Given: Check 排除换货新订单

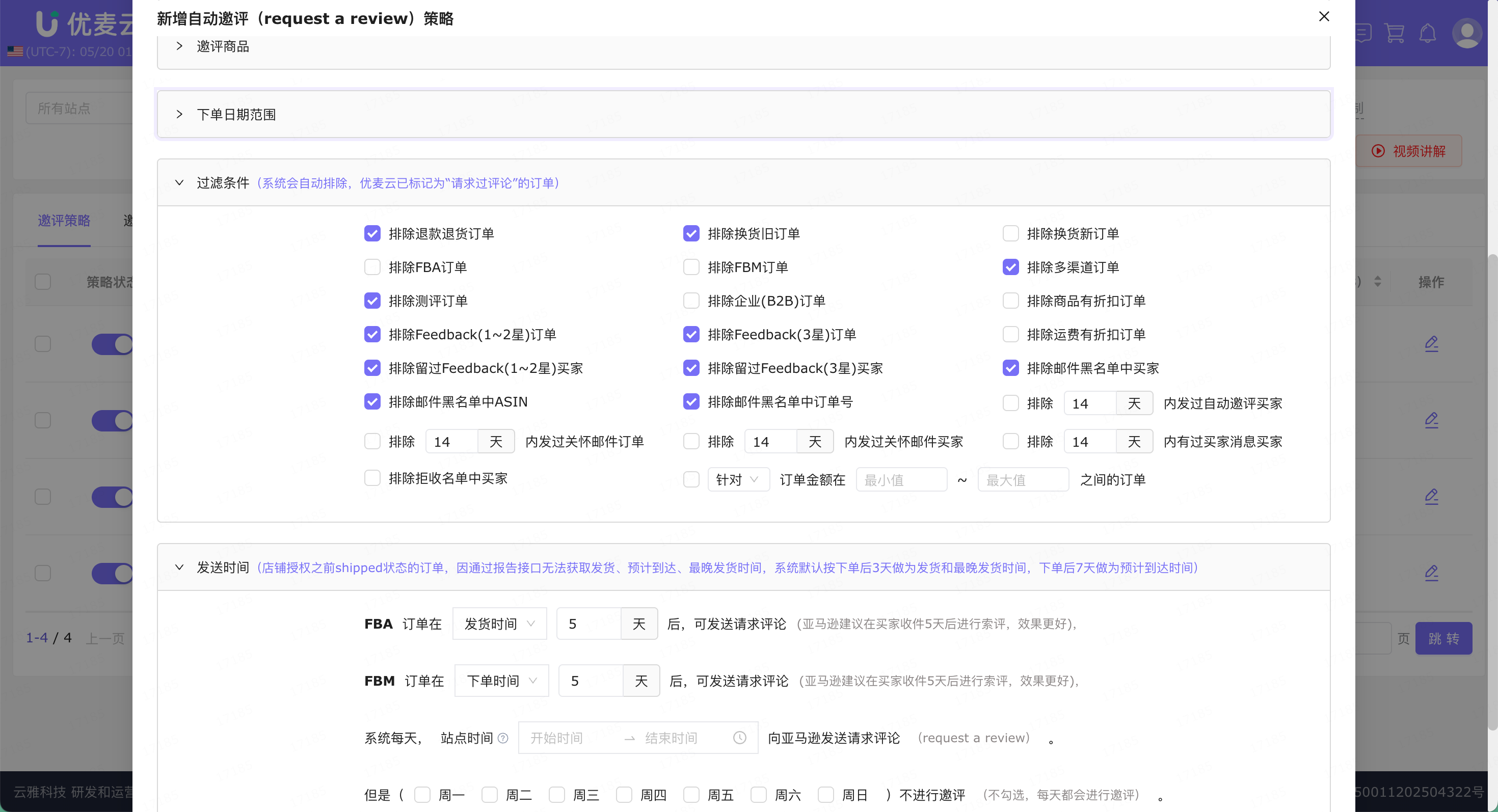Looking at the screenshot, I should pos(1011,234).
